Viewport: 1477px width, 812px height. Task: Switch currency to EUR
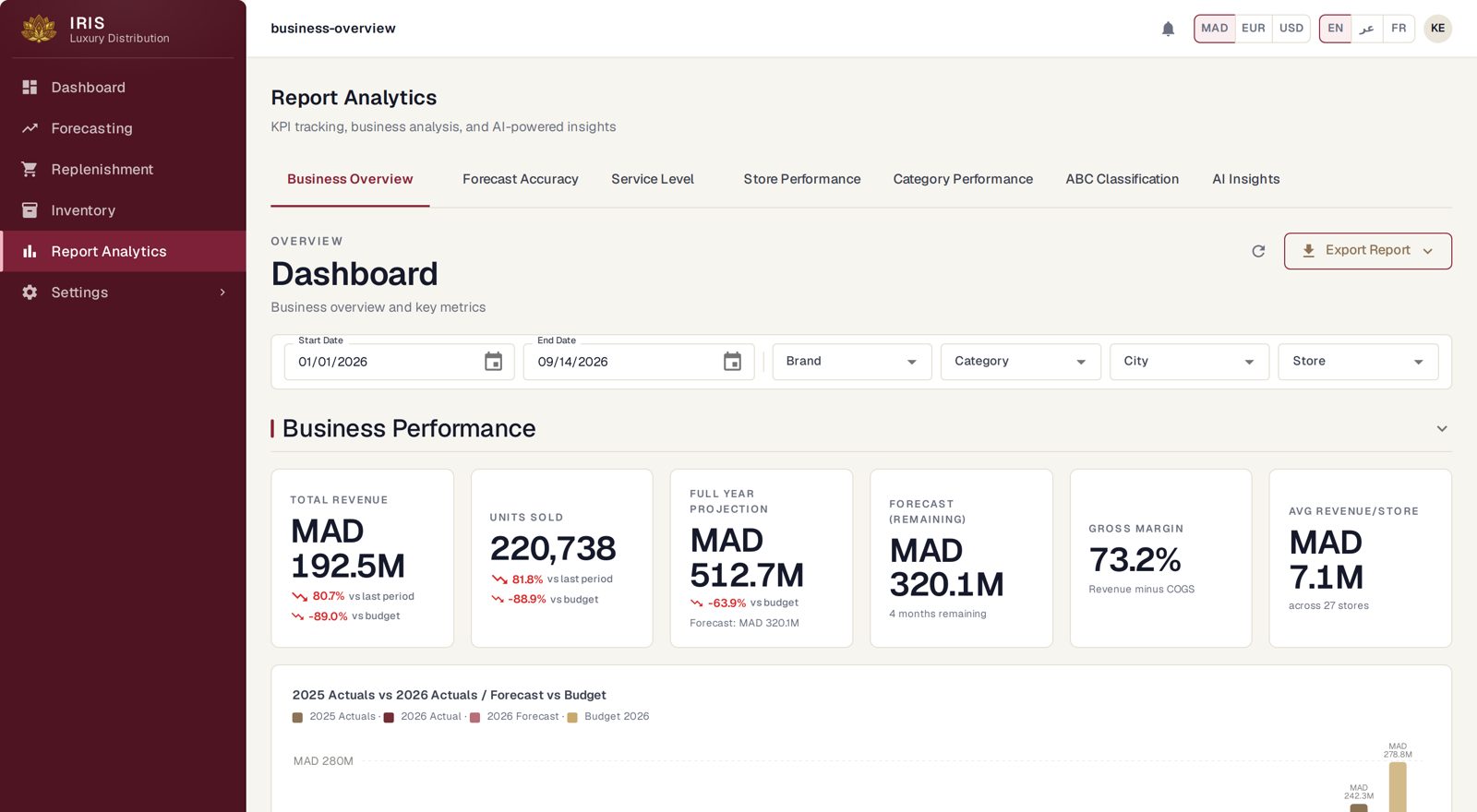tap(1254, 29)
